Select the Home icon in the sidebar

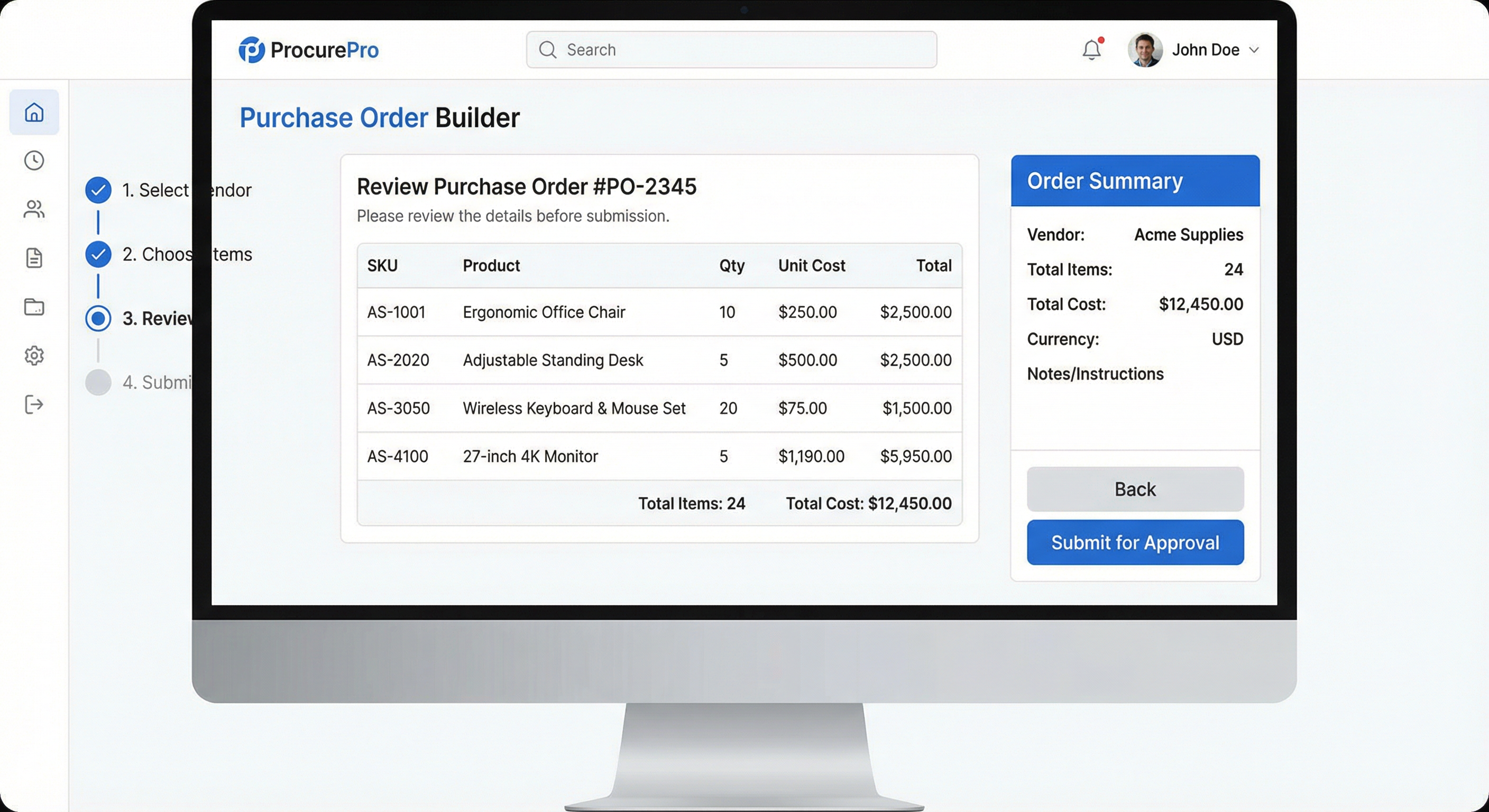click(x=34, y=113)
